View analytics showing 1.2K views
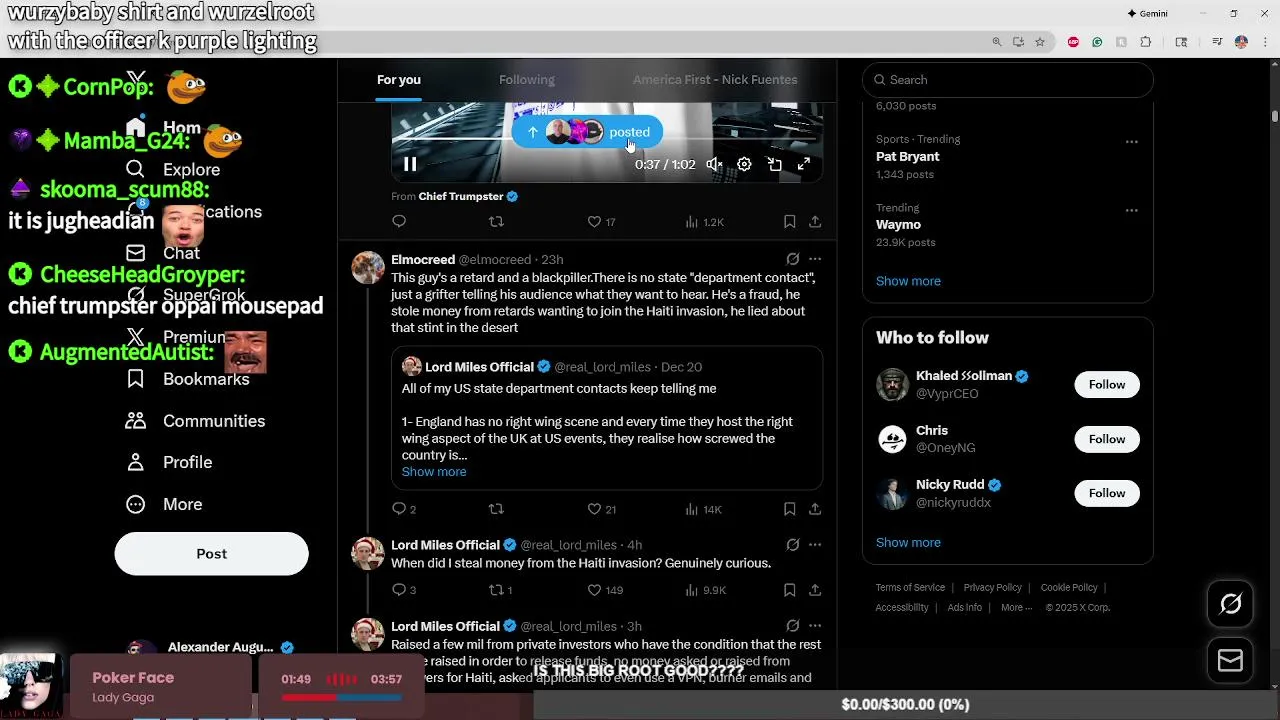 pos(704,222)
